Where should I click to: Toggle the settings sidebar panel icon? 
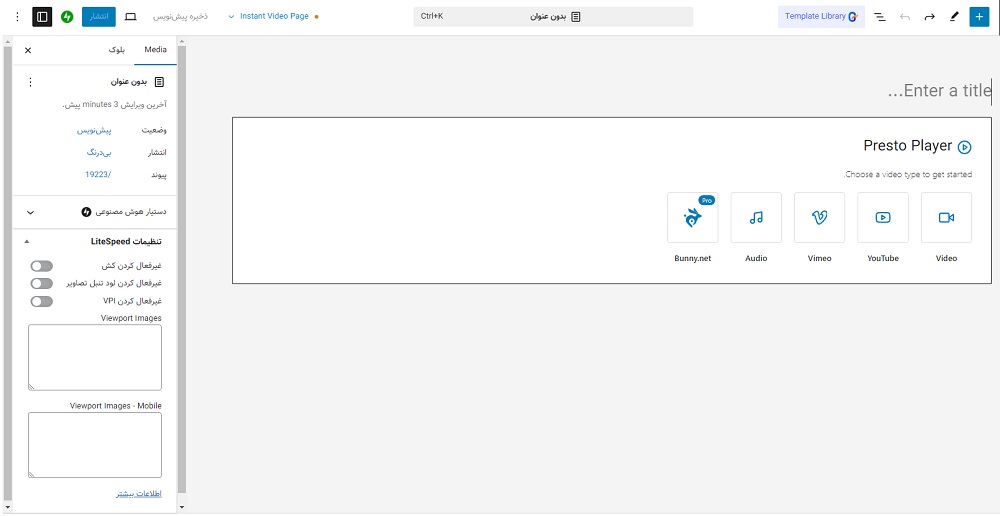[x=42, y=17]
